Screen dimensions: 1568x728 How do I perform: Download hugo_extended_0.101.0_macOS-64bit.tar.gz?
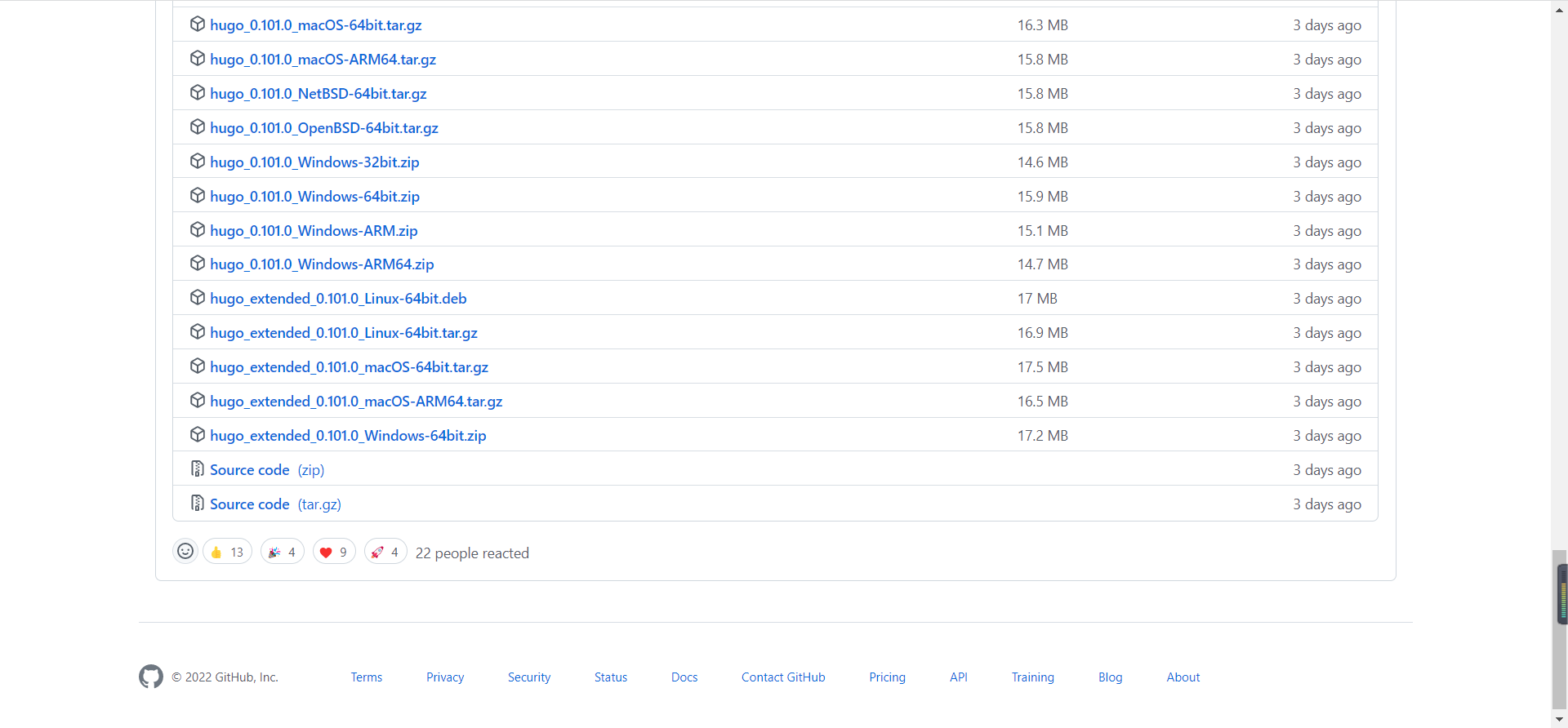click(x=349, y=367)
